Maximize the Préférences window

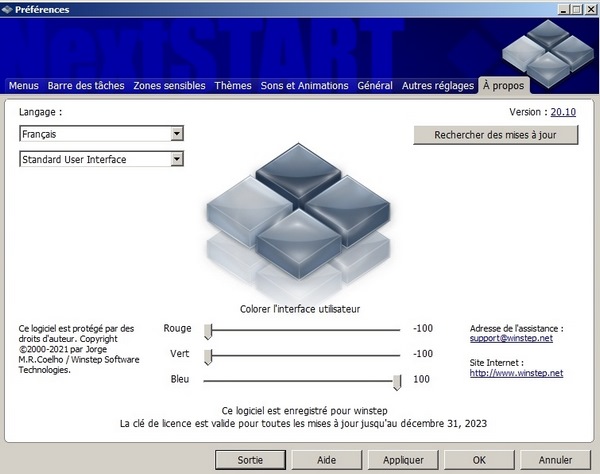tap(577, 10)
